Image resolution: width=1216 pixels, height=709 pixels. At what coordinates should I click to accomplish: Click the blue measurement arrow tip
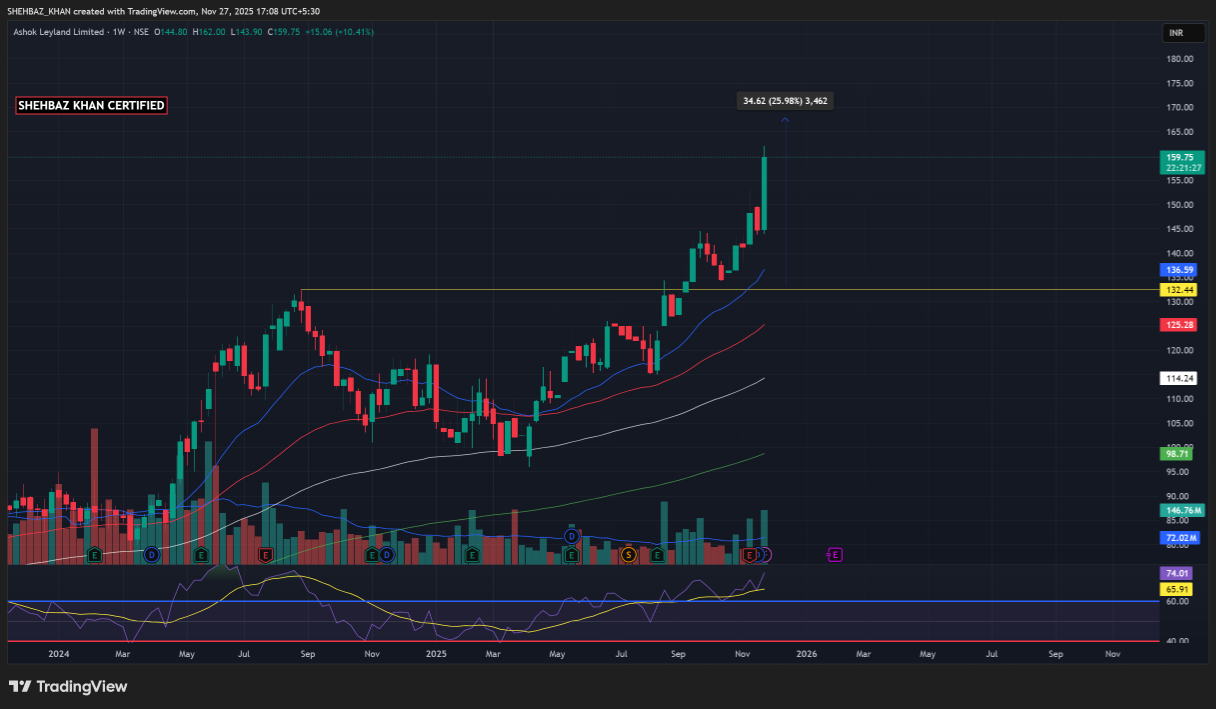(x=785, y=120)
